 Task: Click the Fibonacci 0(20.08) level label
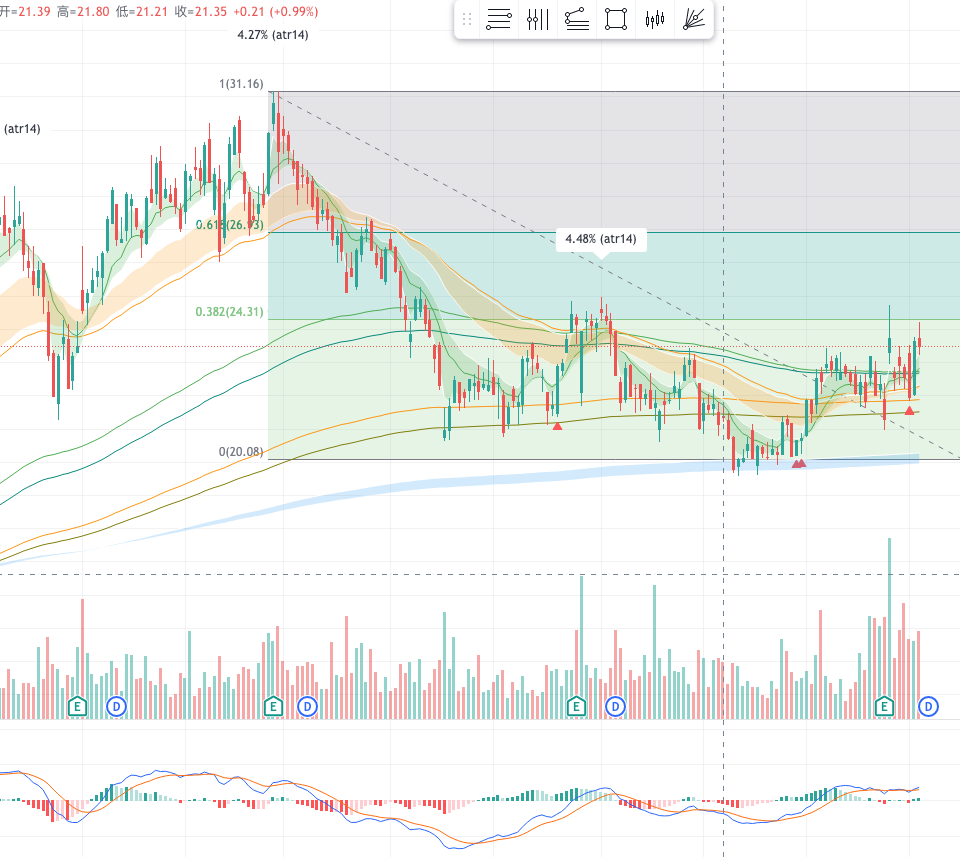[x=240, y=451]
